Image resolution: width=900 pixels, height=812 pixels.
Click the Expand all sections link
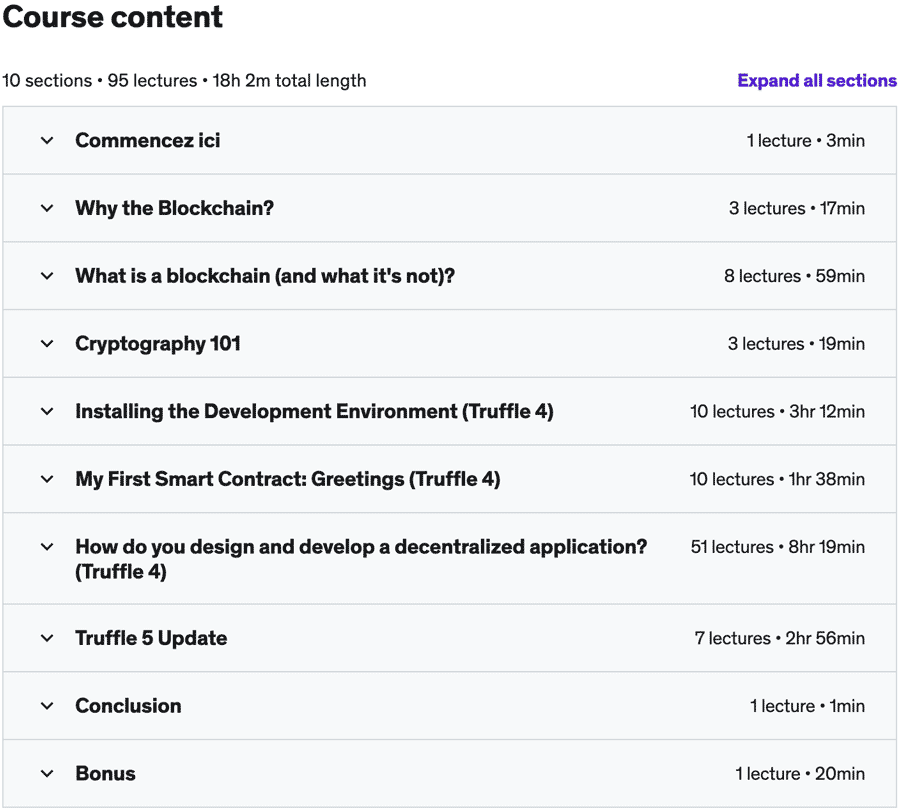click(x=817, y=80)
